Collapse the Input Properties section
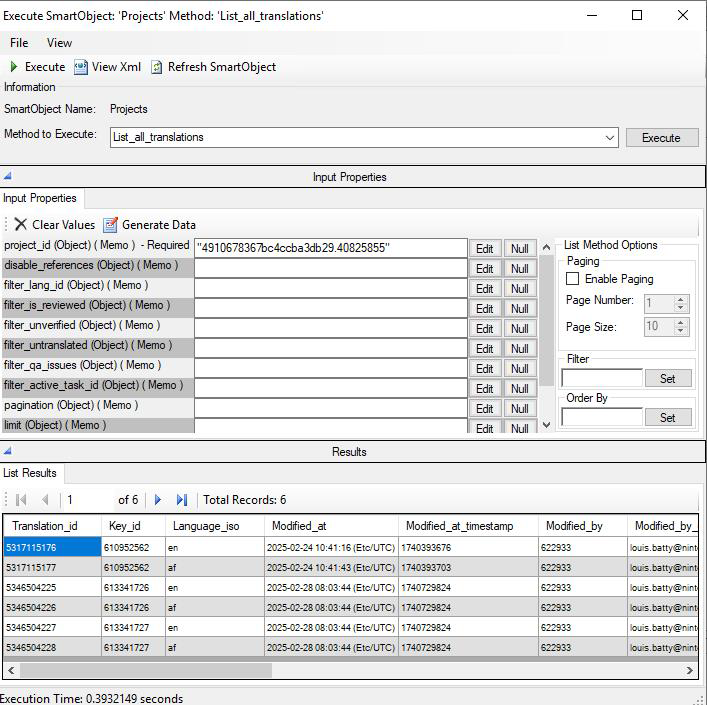Viewport: 707px width, 705px height. (x=8, y=176)
